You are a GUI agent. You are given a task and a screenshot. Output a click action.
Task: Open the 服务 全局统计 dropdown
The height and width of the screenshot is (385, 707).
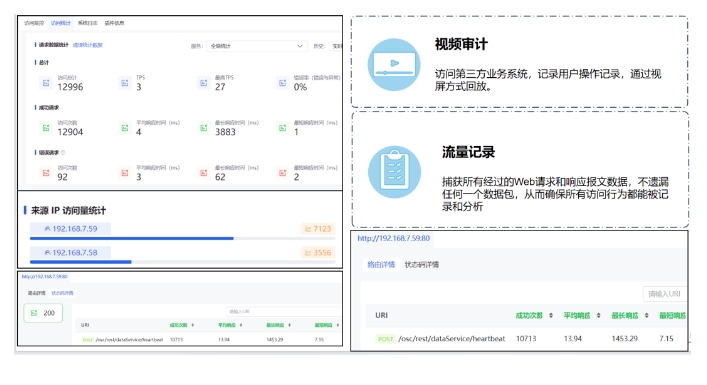pos(257,46)
